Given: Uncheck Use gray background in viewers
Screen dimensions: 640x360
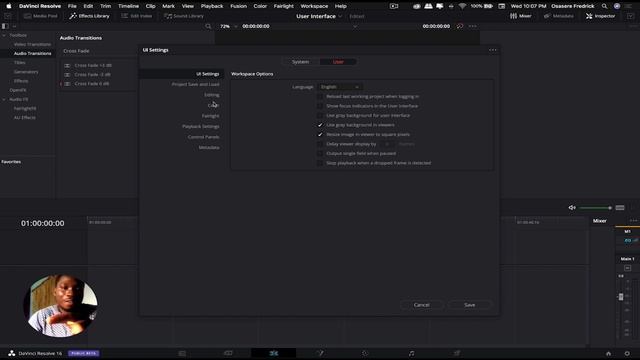Looking at the screenshot, I should [x=320, y=125].
